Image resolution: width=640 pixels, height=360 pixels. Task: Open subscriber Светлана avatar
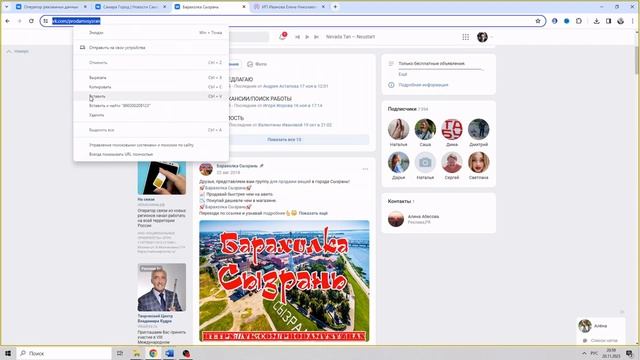pos(478,162)
